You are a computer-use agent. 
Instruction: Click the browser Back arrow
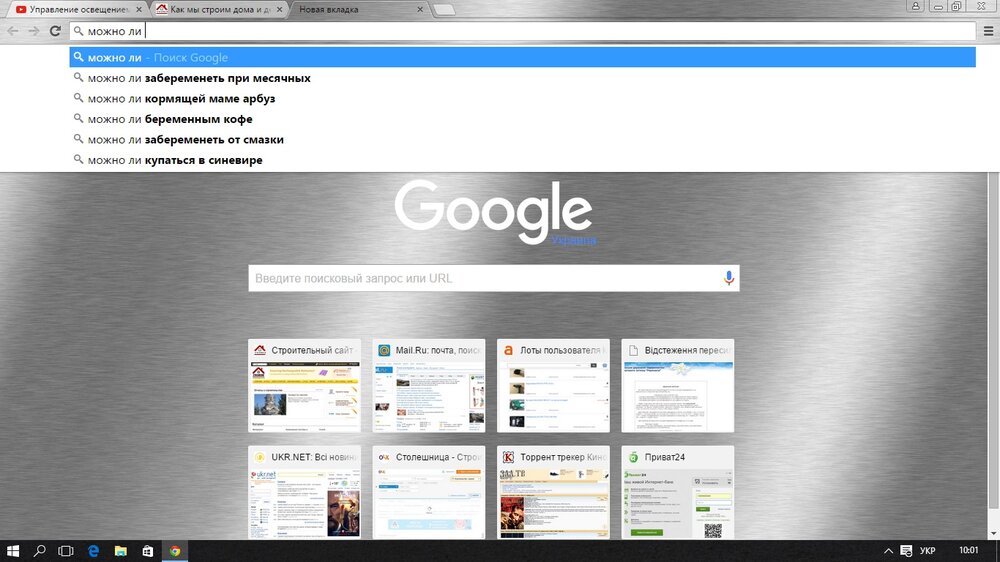point(13,31)
